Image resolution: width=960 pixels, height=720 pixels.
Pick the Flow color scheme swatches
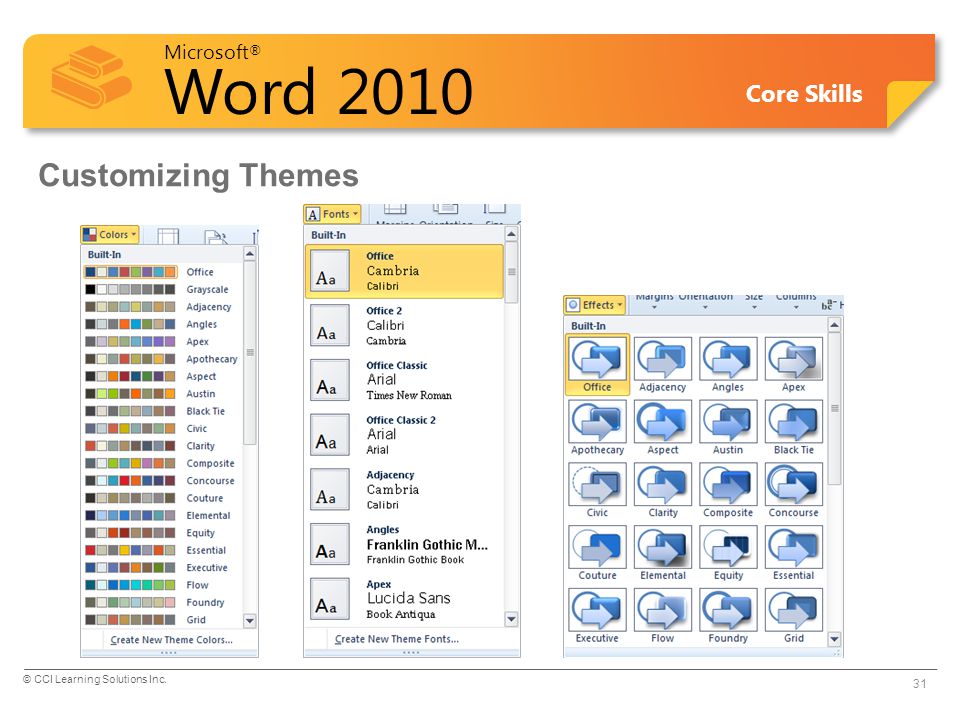click(130, 585)
